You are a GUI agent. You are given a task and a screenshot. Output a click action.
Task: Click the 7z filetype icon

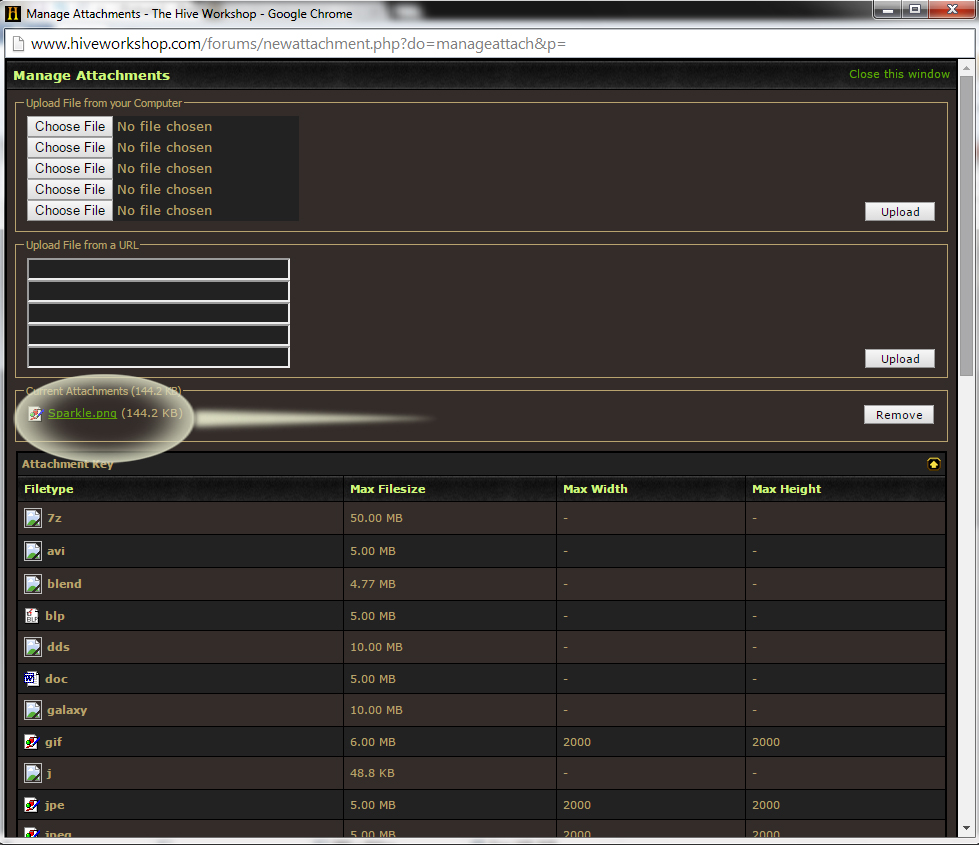tap(32, 518)
